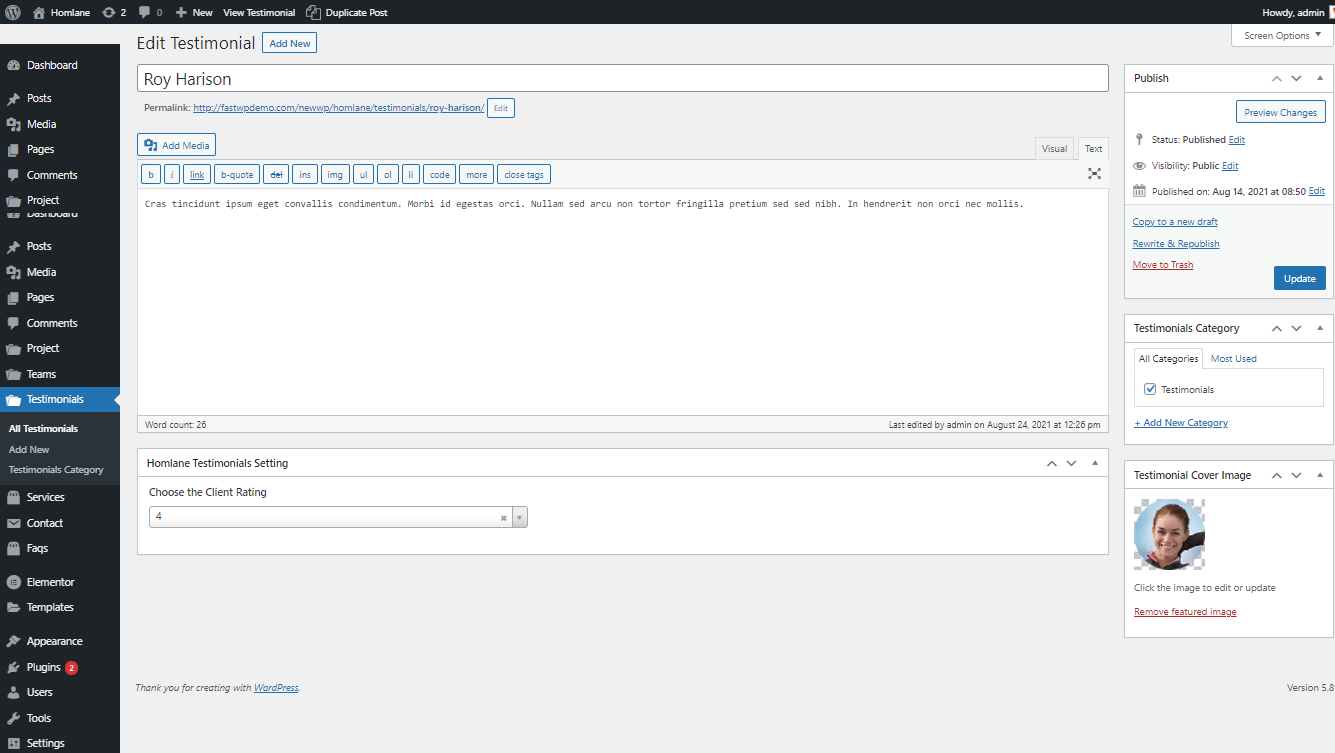Viewport: 1335px width, 753px height.
Task: Switch to the Most Used categories tab
Action: (1233, 358)
